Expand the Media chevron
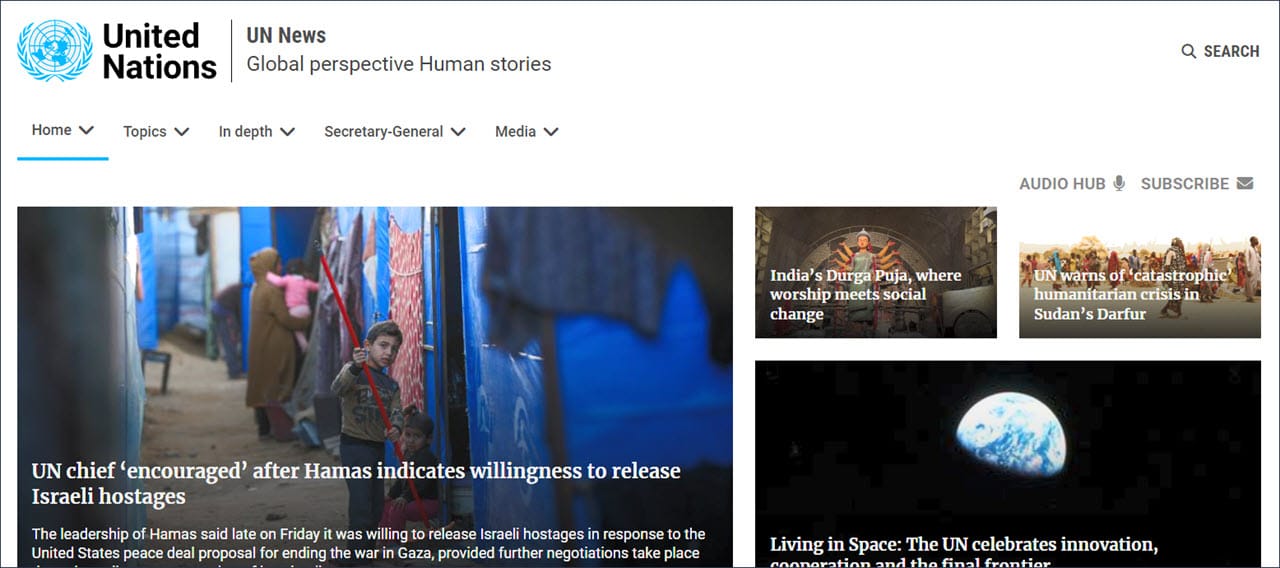1280x568 pixels. tap(551, 132)
